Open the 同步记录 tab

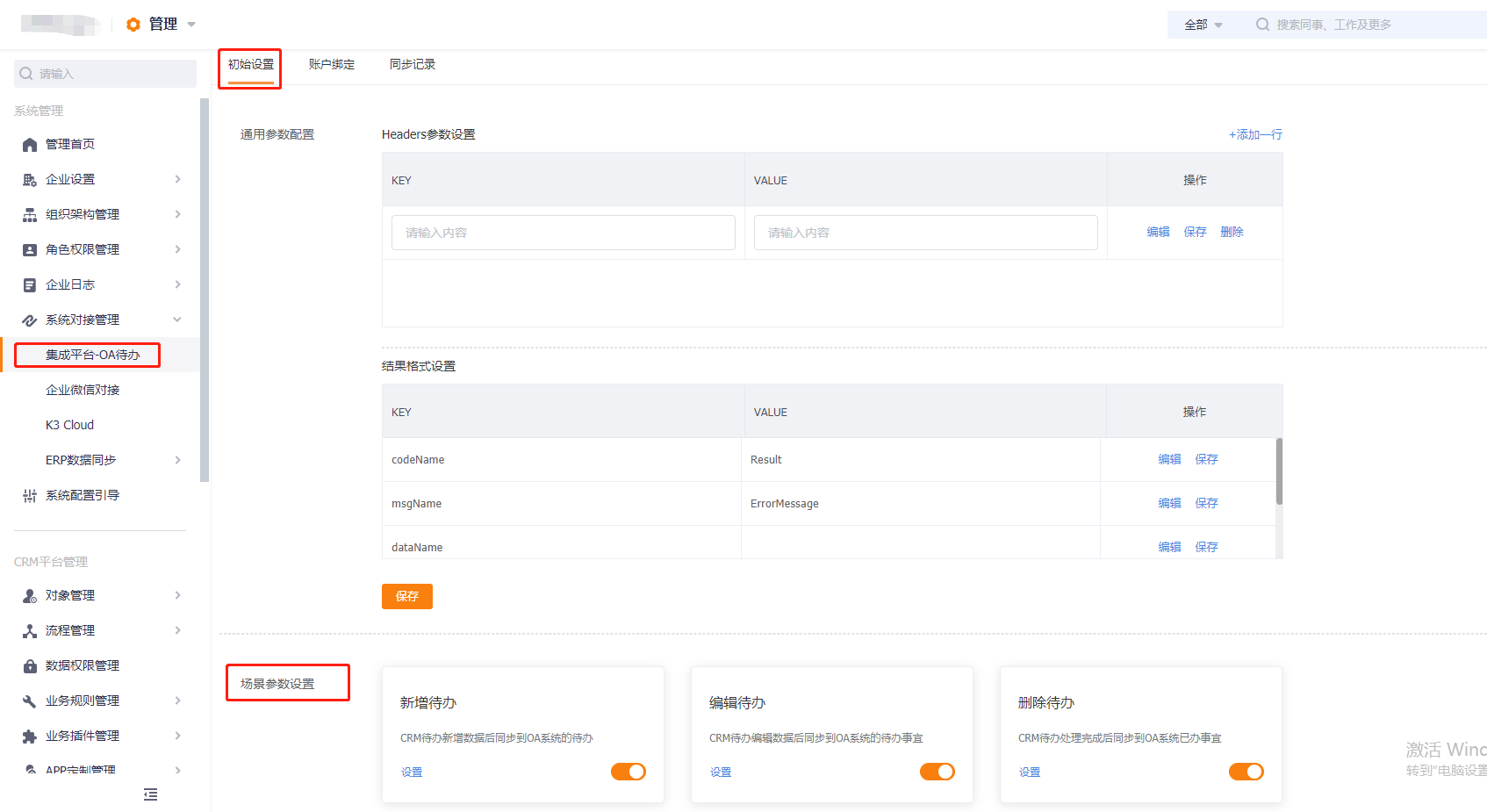point(413,64)
